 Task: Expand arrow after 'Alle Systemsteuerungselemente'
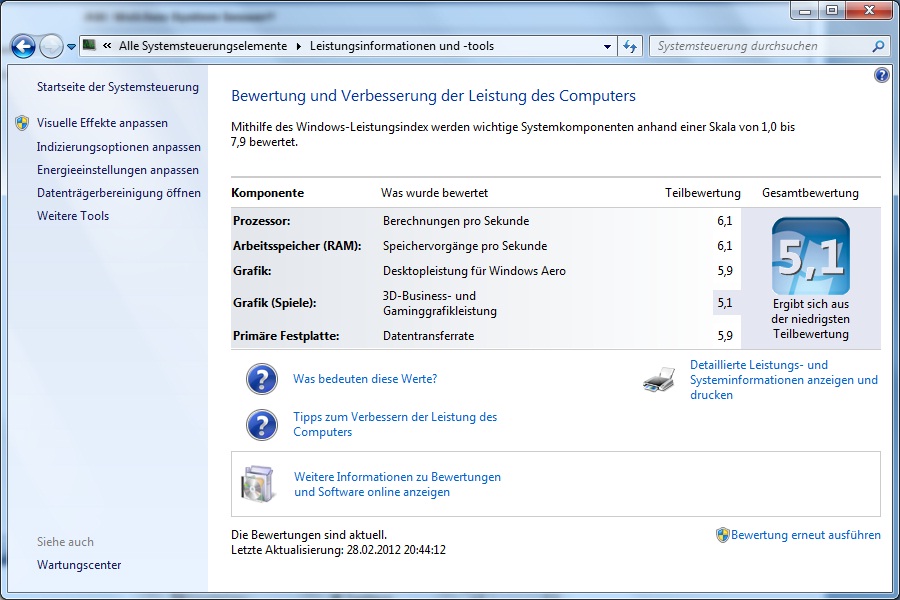pos(298,46)
